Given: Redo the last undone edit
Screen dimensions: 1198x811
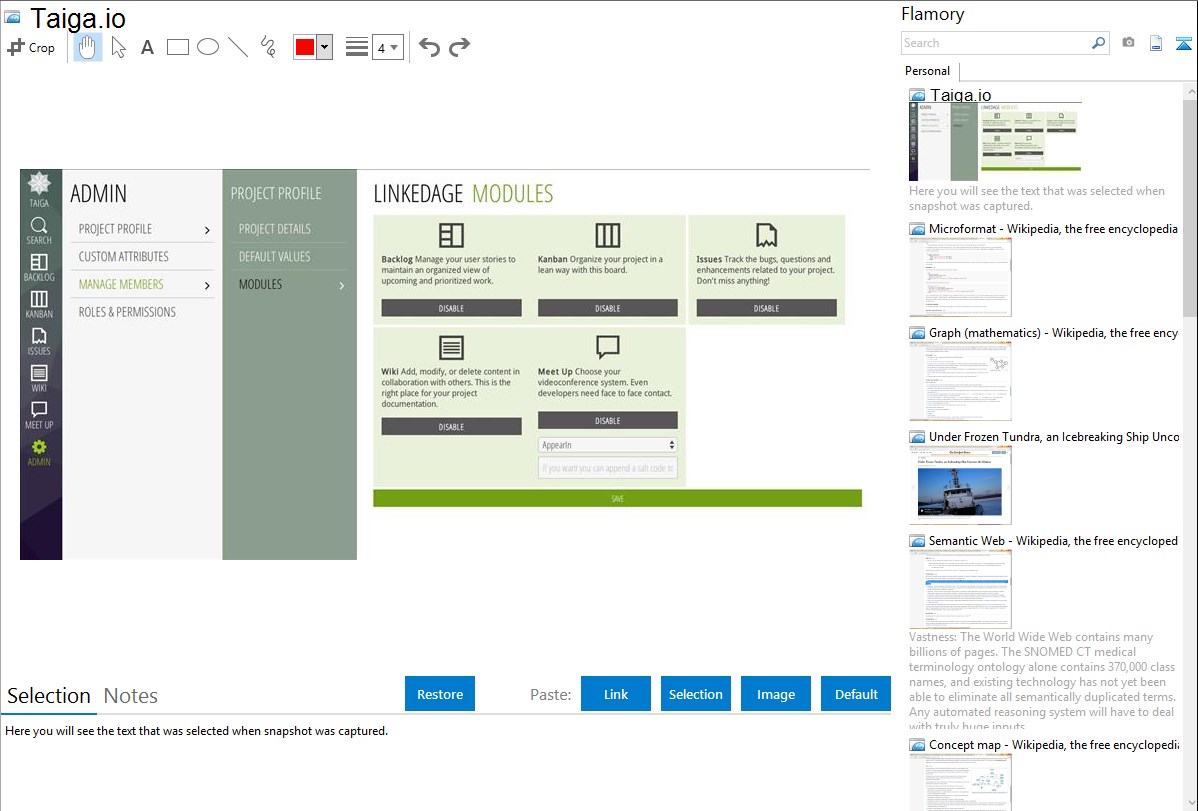Looking at the screenshot, I should tap(459, 47).
